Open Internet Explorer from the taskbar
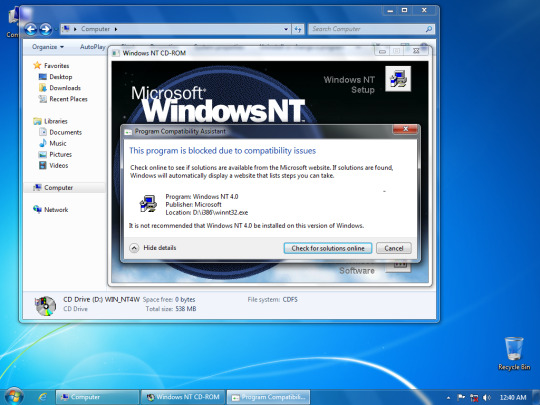 42,397
